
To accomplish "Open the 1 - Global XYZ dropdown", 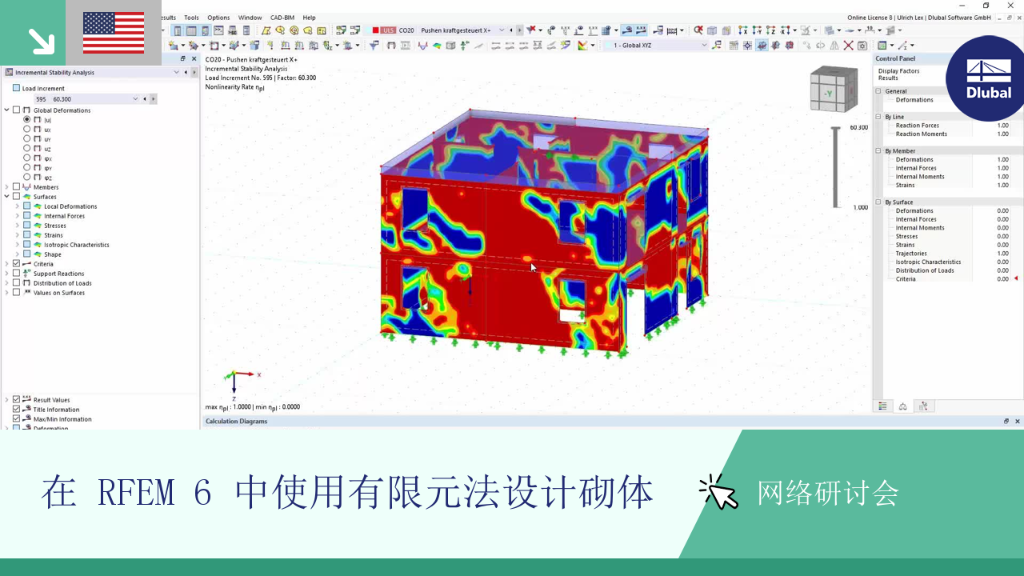I will click(656, 46).
